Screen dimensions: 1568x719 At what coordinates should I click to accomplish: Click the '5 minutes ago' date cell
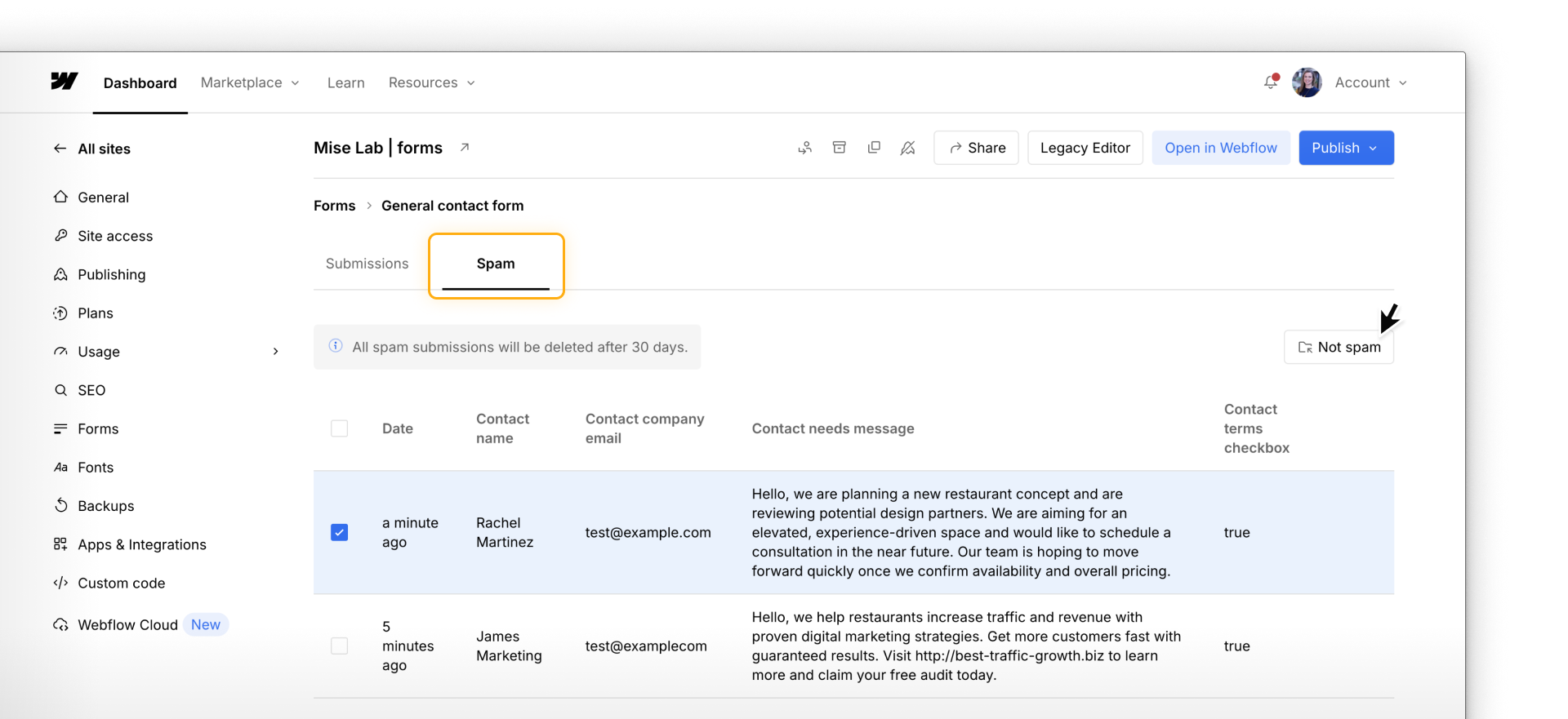click(x=408, y=646)
